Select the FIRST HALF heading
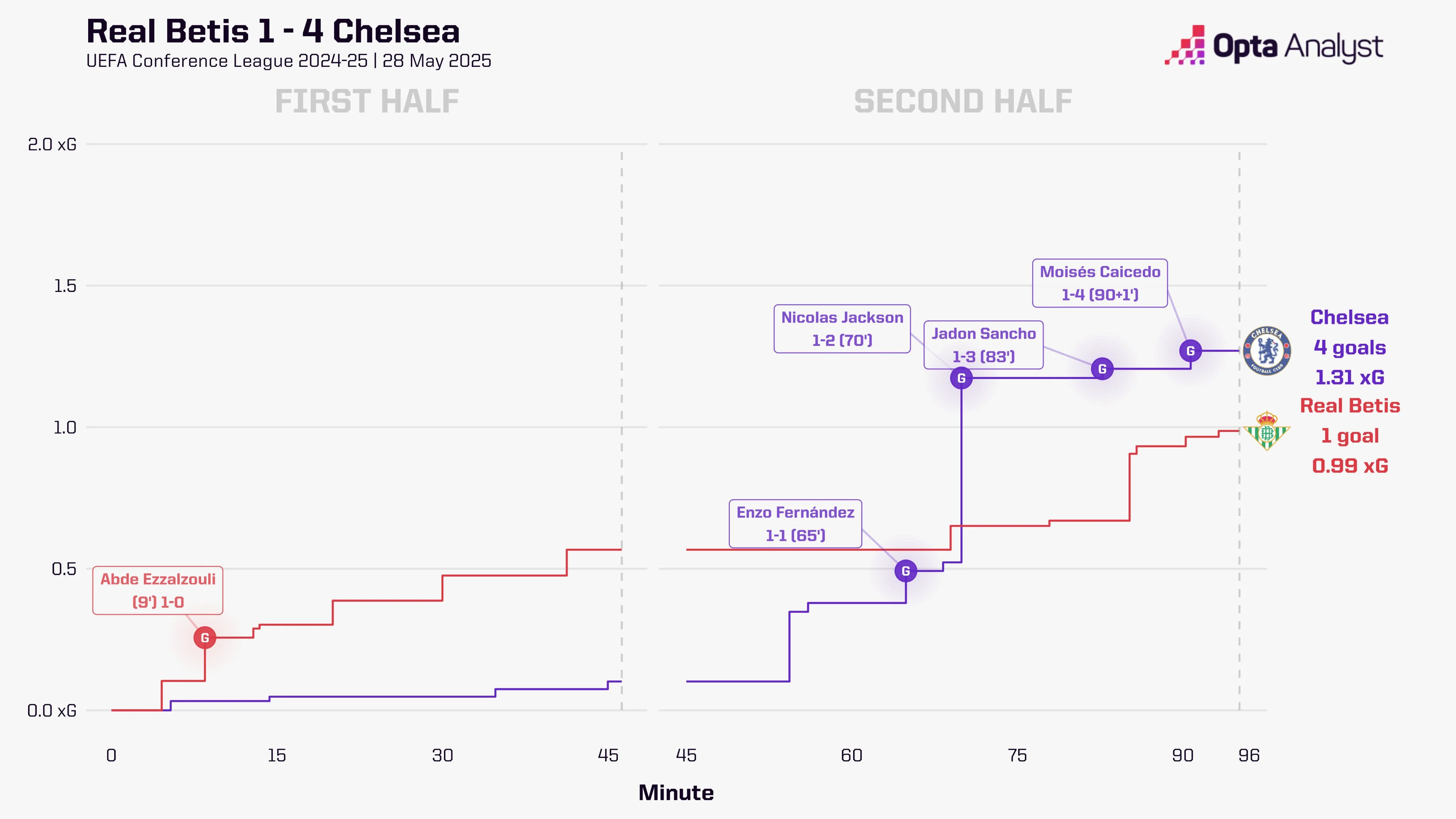 coord(367,102)
